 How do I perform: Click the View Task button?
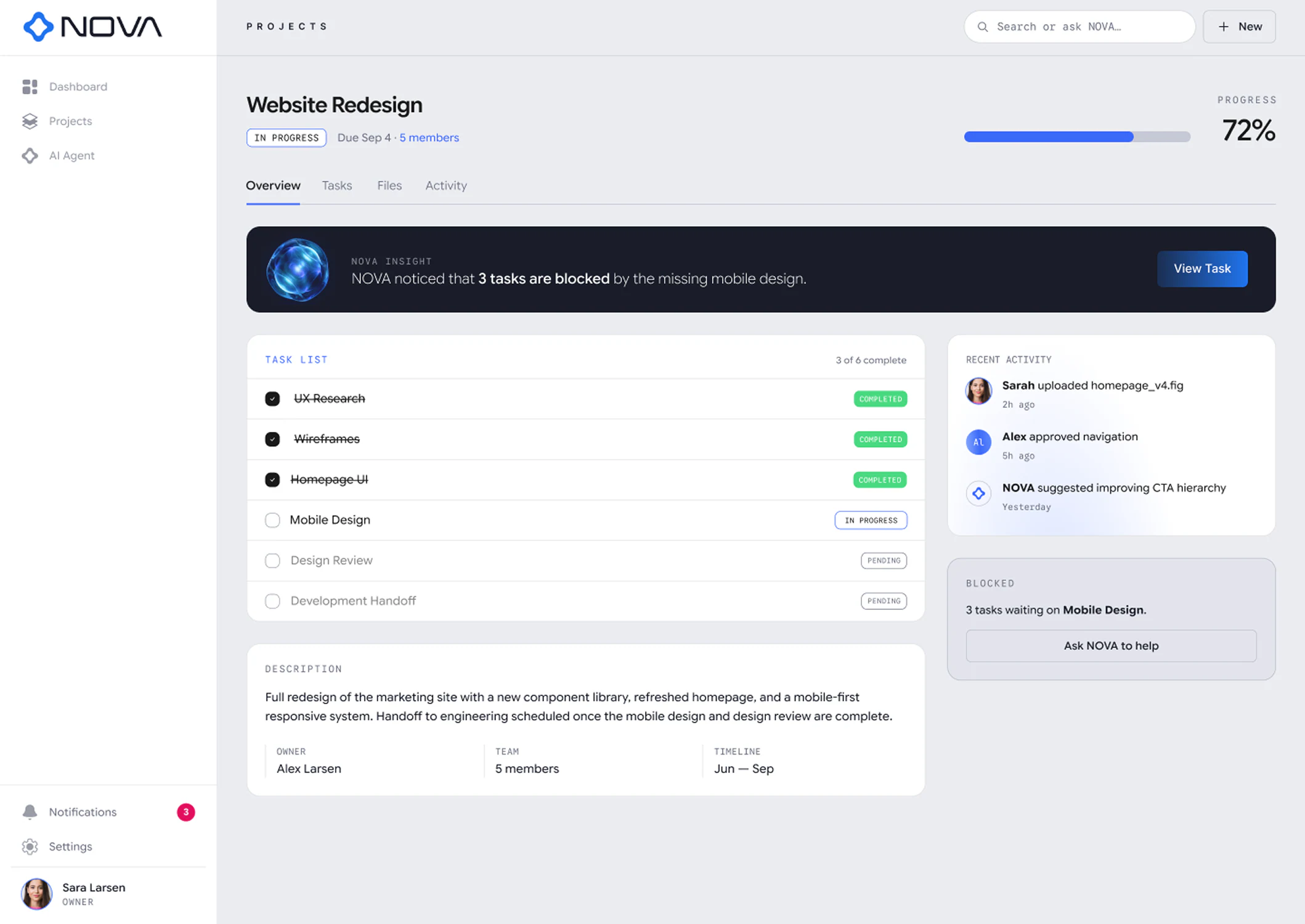pos(1202,269)
